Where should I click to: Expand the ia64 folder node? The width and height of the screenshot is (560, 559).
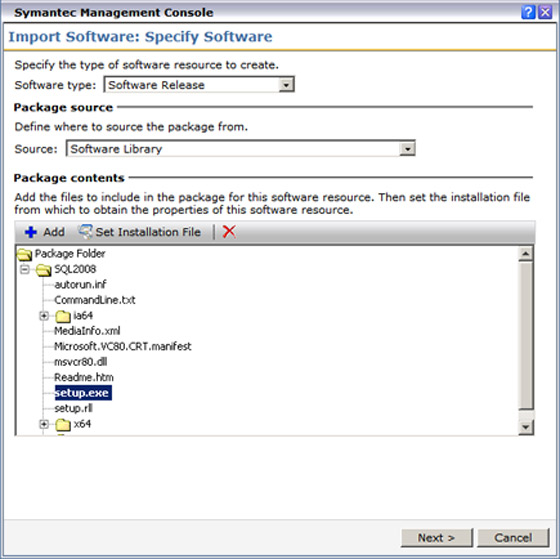click(x=44, y=316)
